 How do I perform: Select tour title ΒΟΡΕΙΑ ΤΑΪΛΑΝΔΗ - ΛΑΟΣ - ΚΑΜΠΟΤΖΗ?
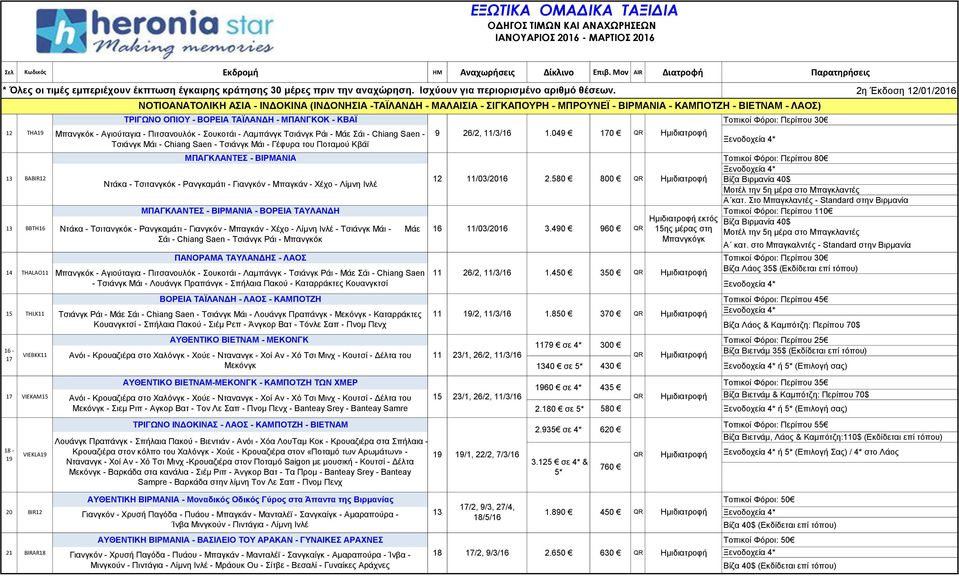click(240, 299)
